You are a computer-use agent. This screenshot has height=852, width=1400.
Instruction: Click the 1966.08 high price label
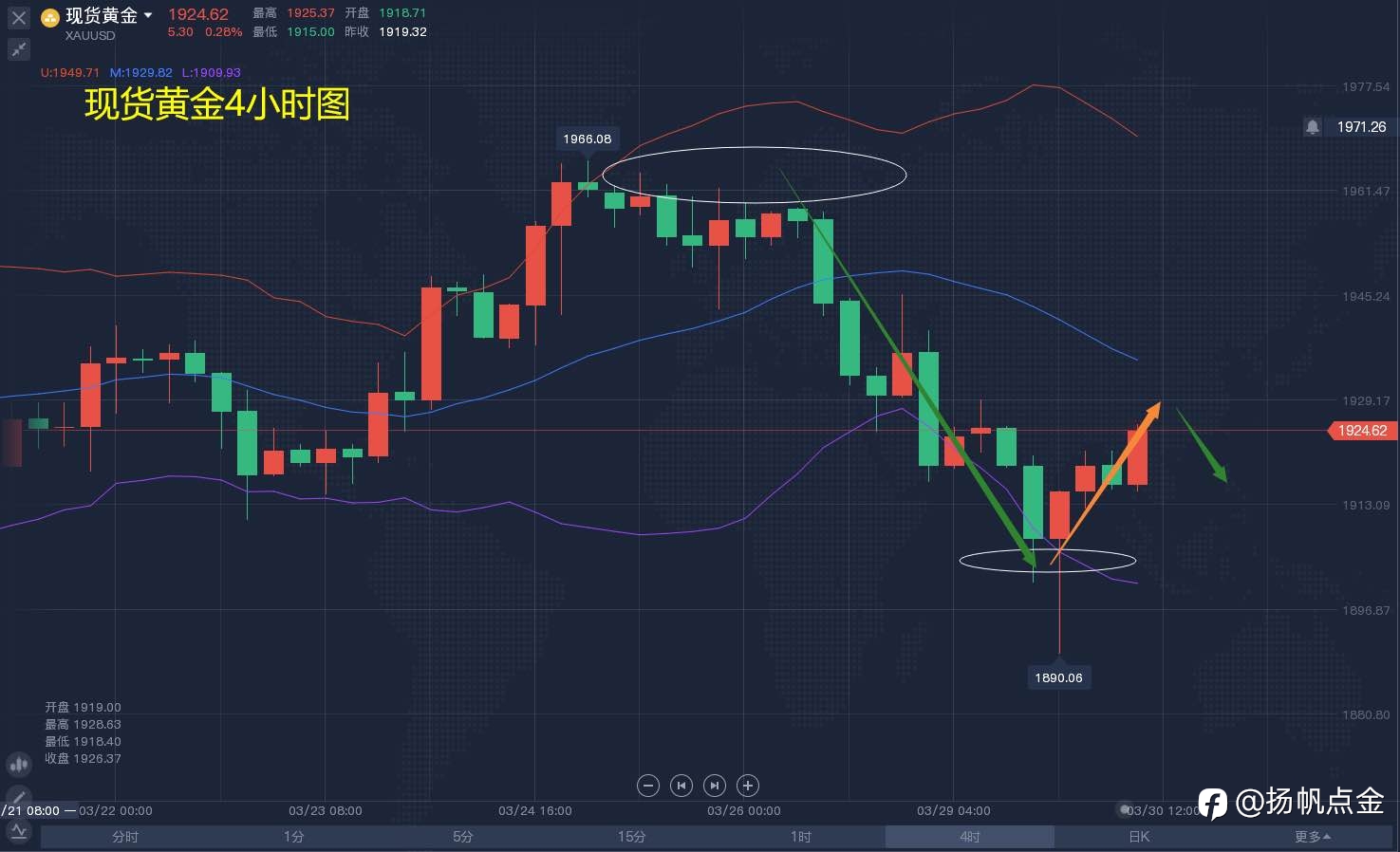pos(588,139)
